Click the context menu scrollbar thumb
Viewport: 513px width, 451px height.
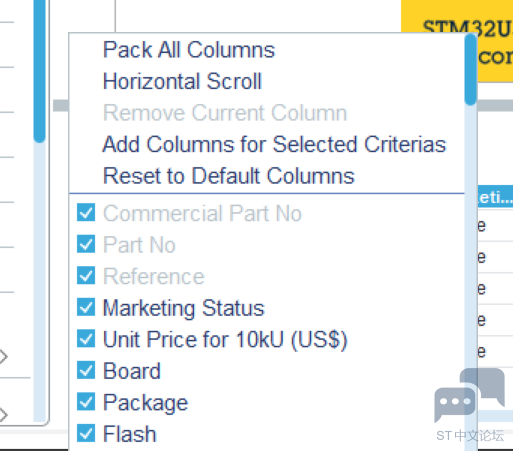(471, 69)
